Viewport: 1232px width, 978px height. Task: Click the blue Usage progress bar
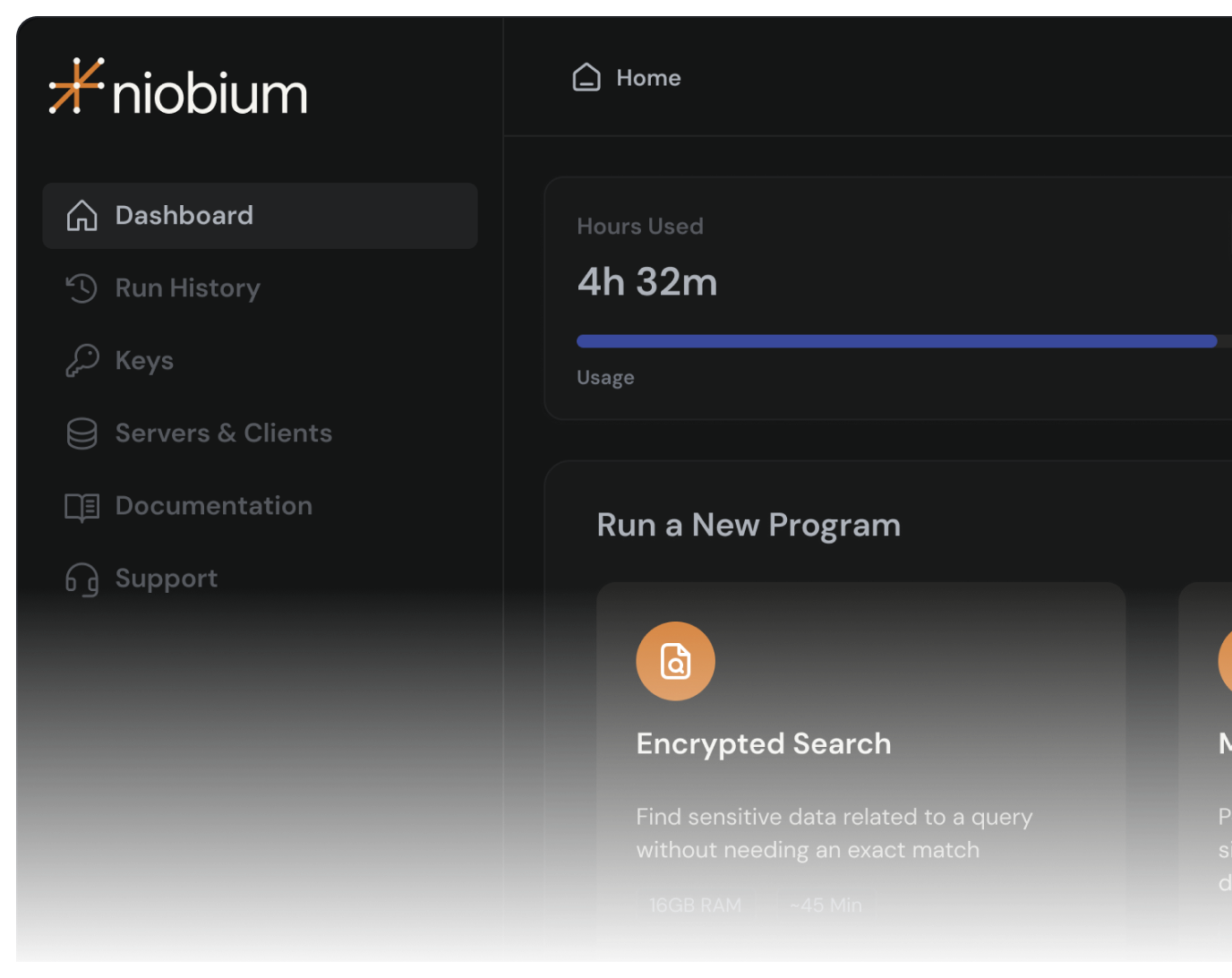click(x=895, y=341)
